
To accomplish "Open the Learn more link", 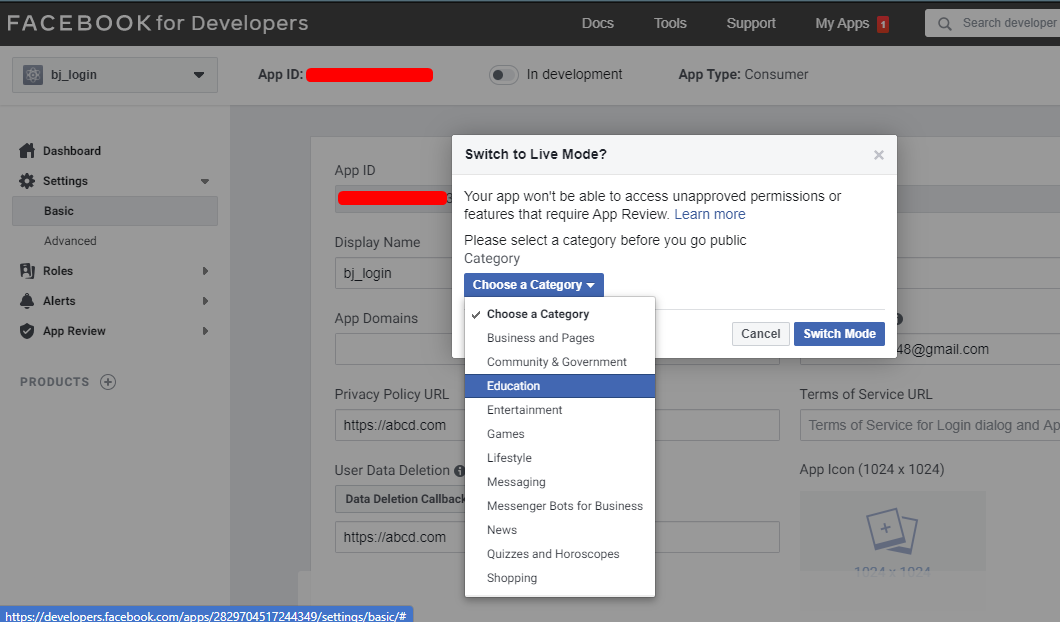I will point(709,214).
